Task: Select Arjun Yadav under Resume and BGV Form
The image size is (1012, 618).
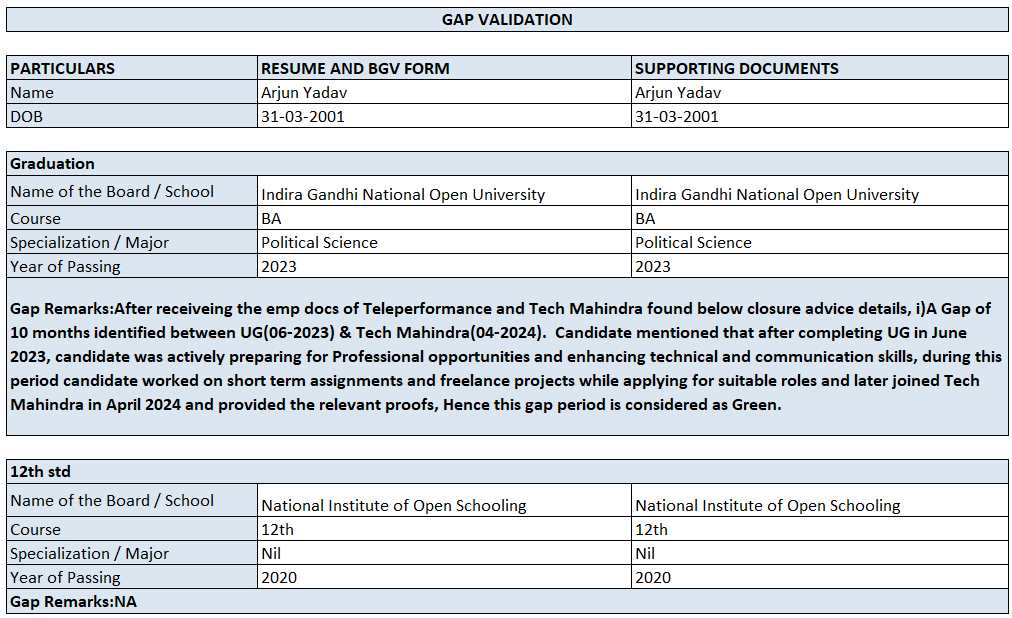Action: (x=304, y=93)
